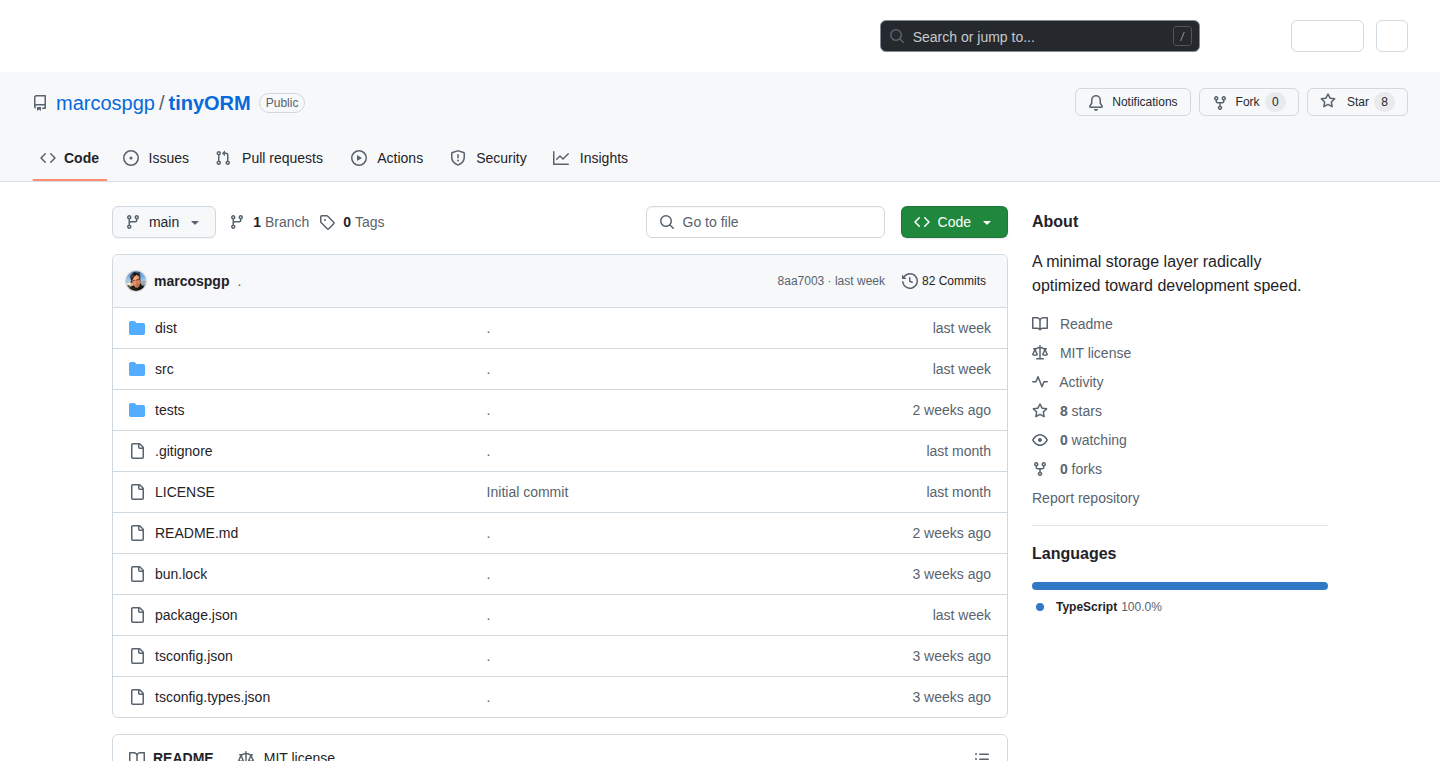Open commit hash 8aa7003
1440x761 pixels.
[x=801, y=281]
